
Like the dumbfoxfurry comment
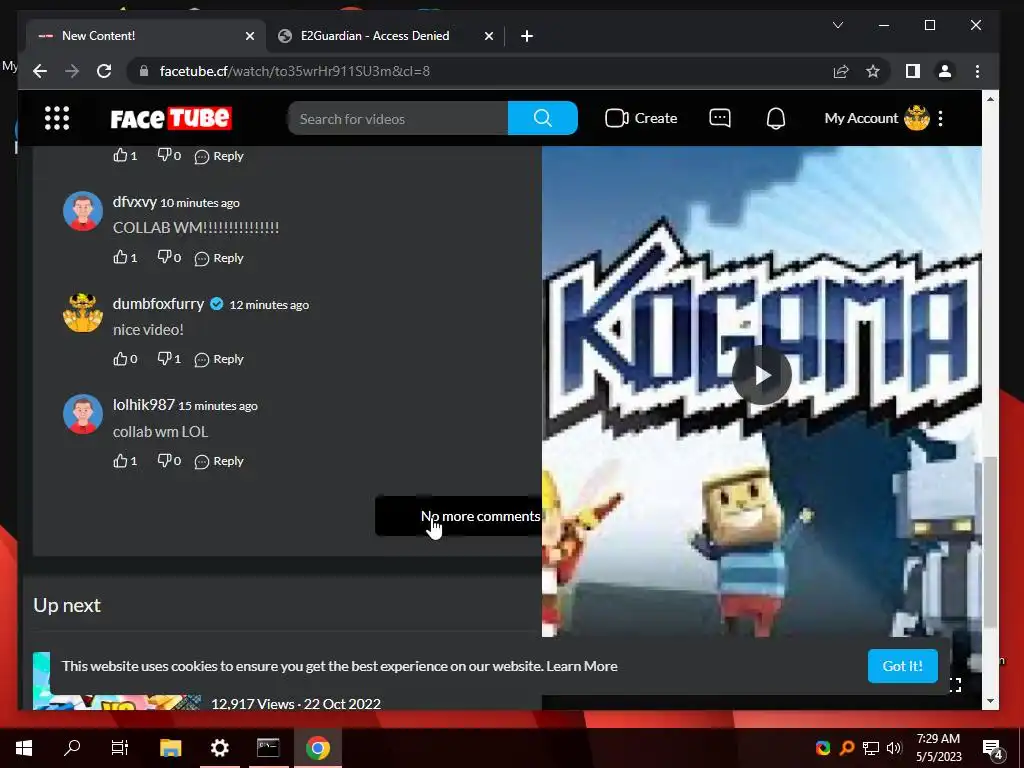pyautogui.click(x=125, y=359)
